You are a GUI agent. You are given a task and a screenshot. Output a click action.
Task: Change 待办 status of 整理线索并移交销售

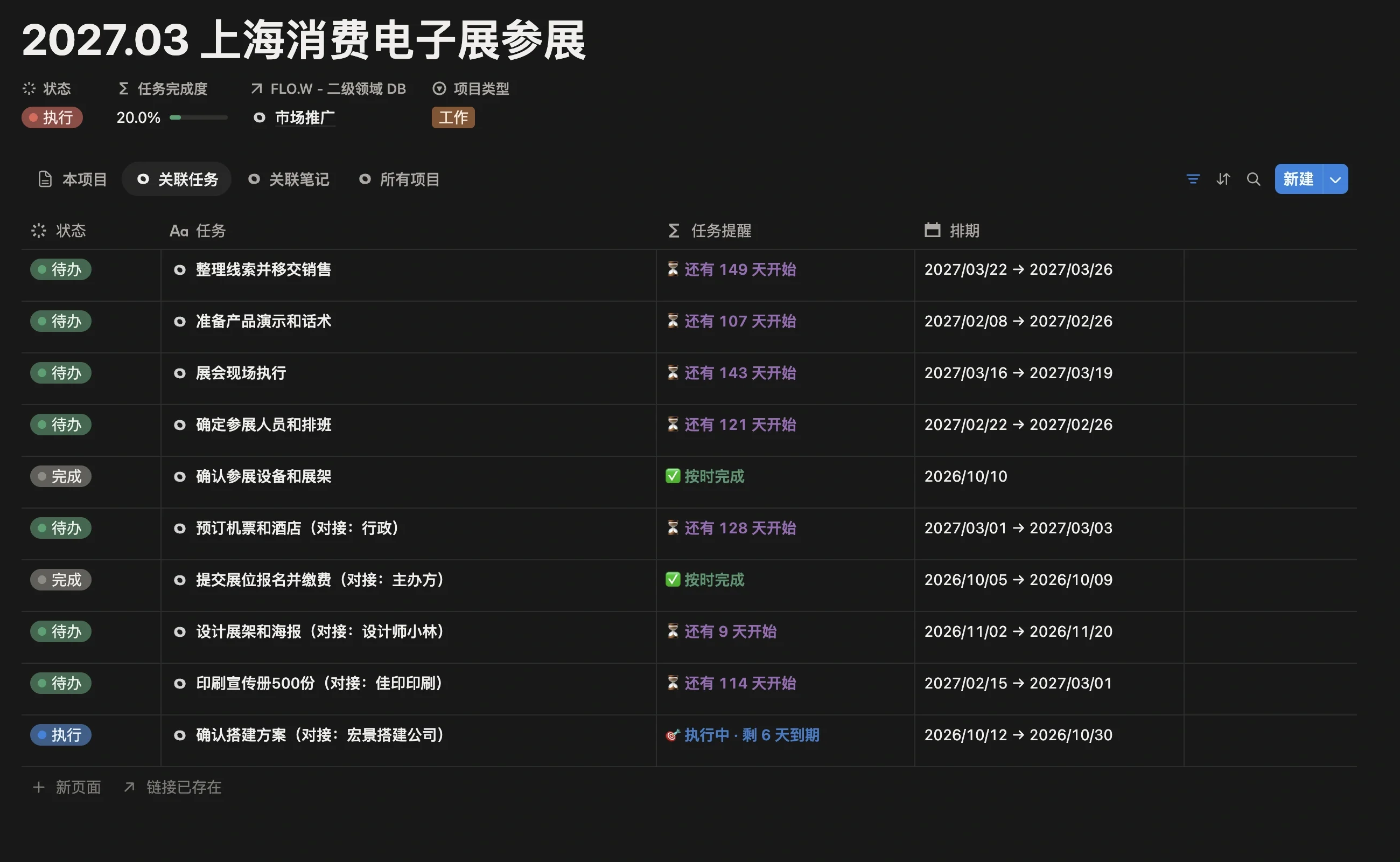61,269
